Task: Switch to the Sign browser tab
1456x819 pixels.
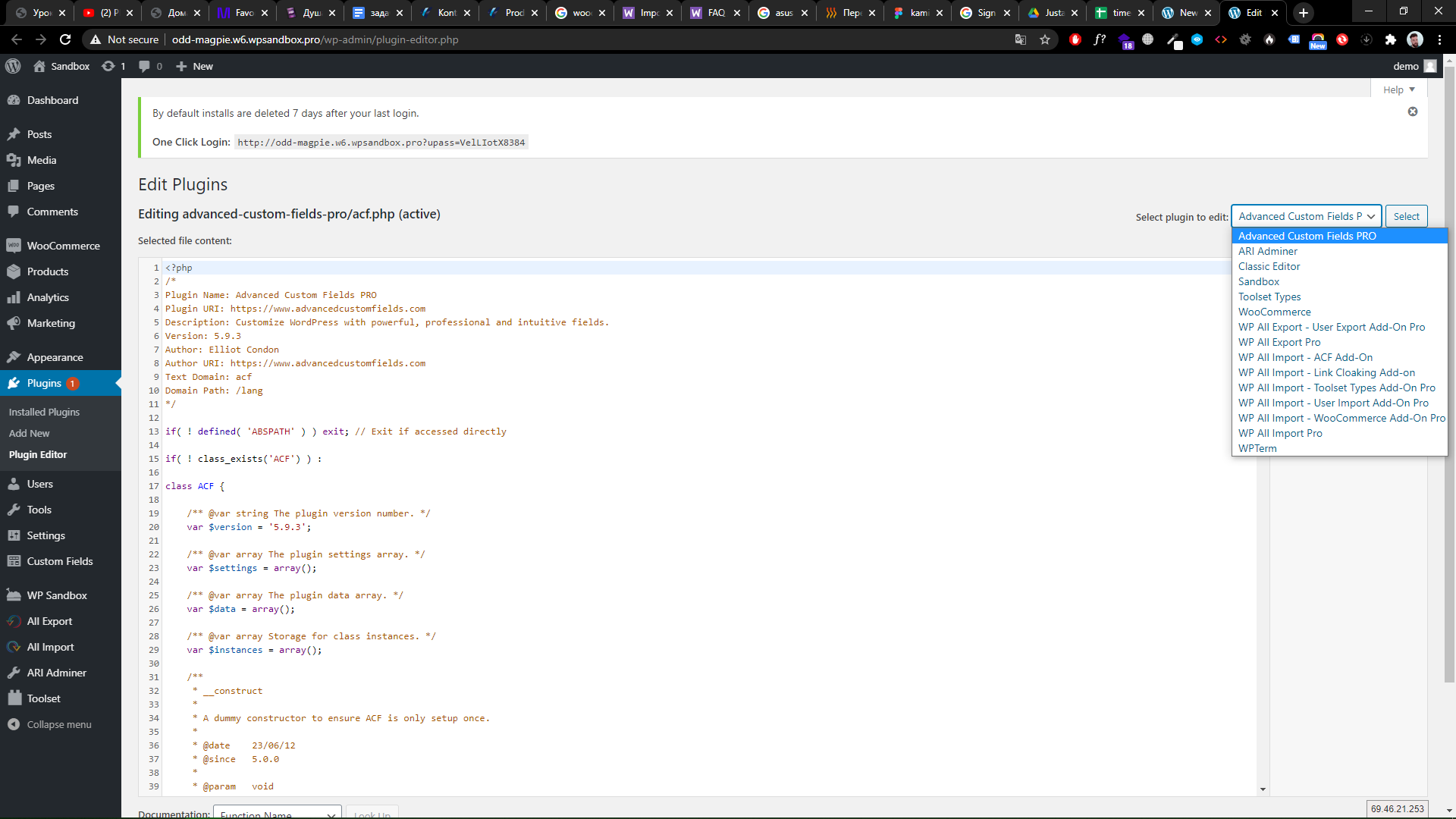Action: [984, 13]
